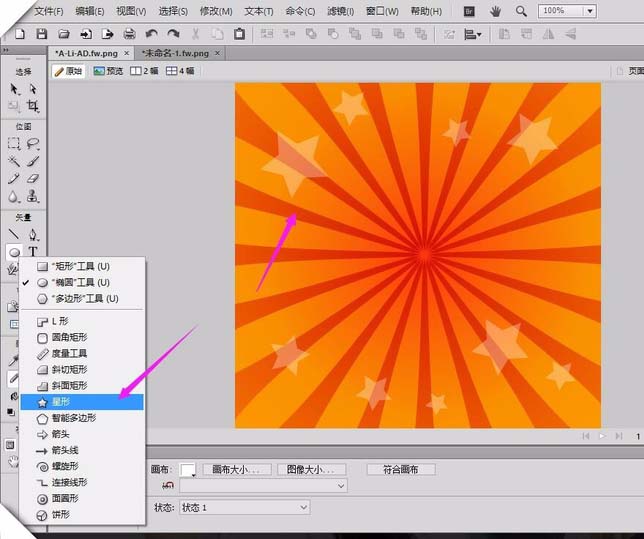644x539 pixels.
Task: Switch to the 未命名-1.fw.png tab
Action: [x=175, y=52]
